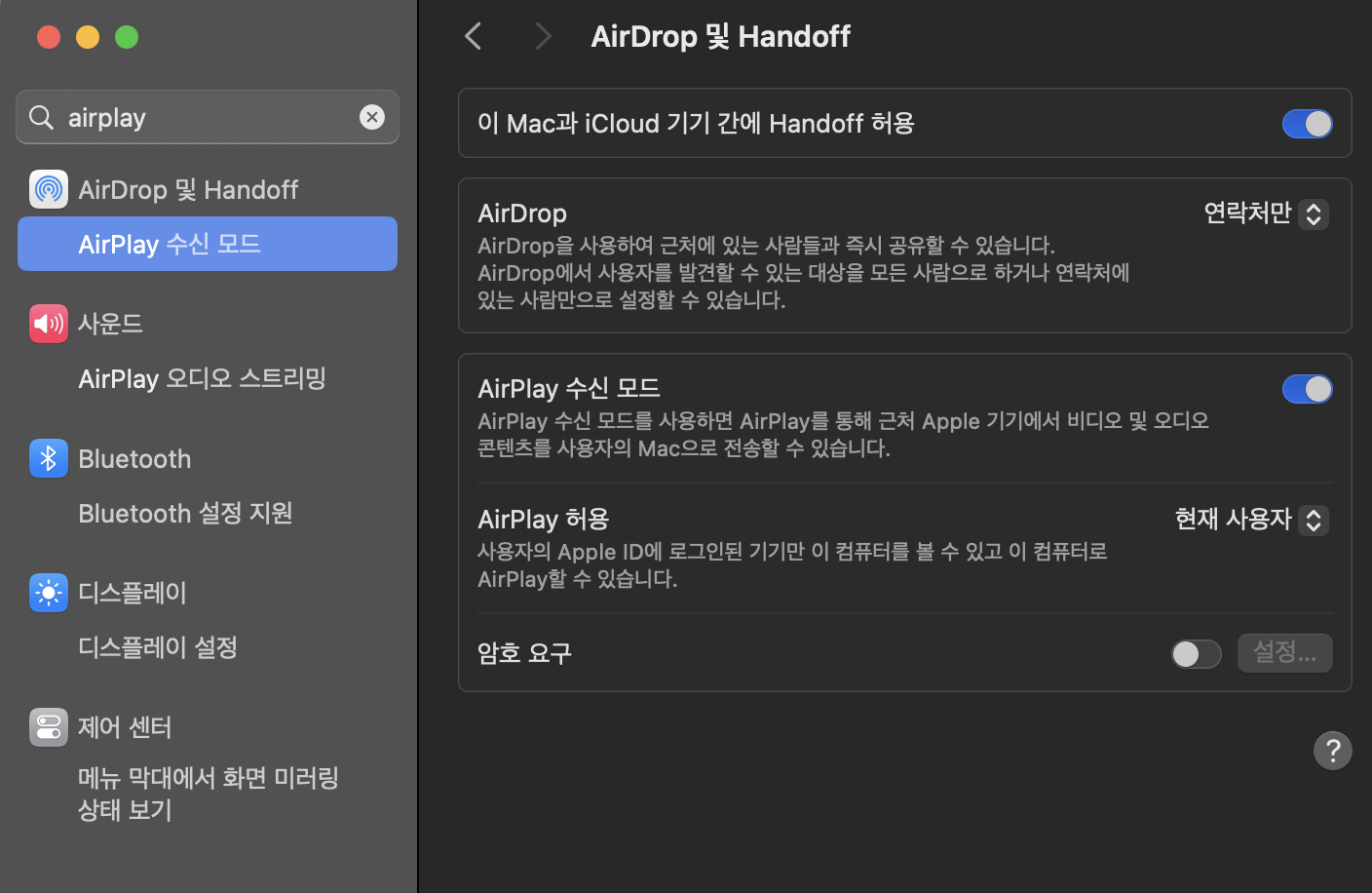Viewport: 1372px width, 893px height.
Task: Toggle Handoff 허용 switch off
Action: click(1308, 124)
